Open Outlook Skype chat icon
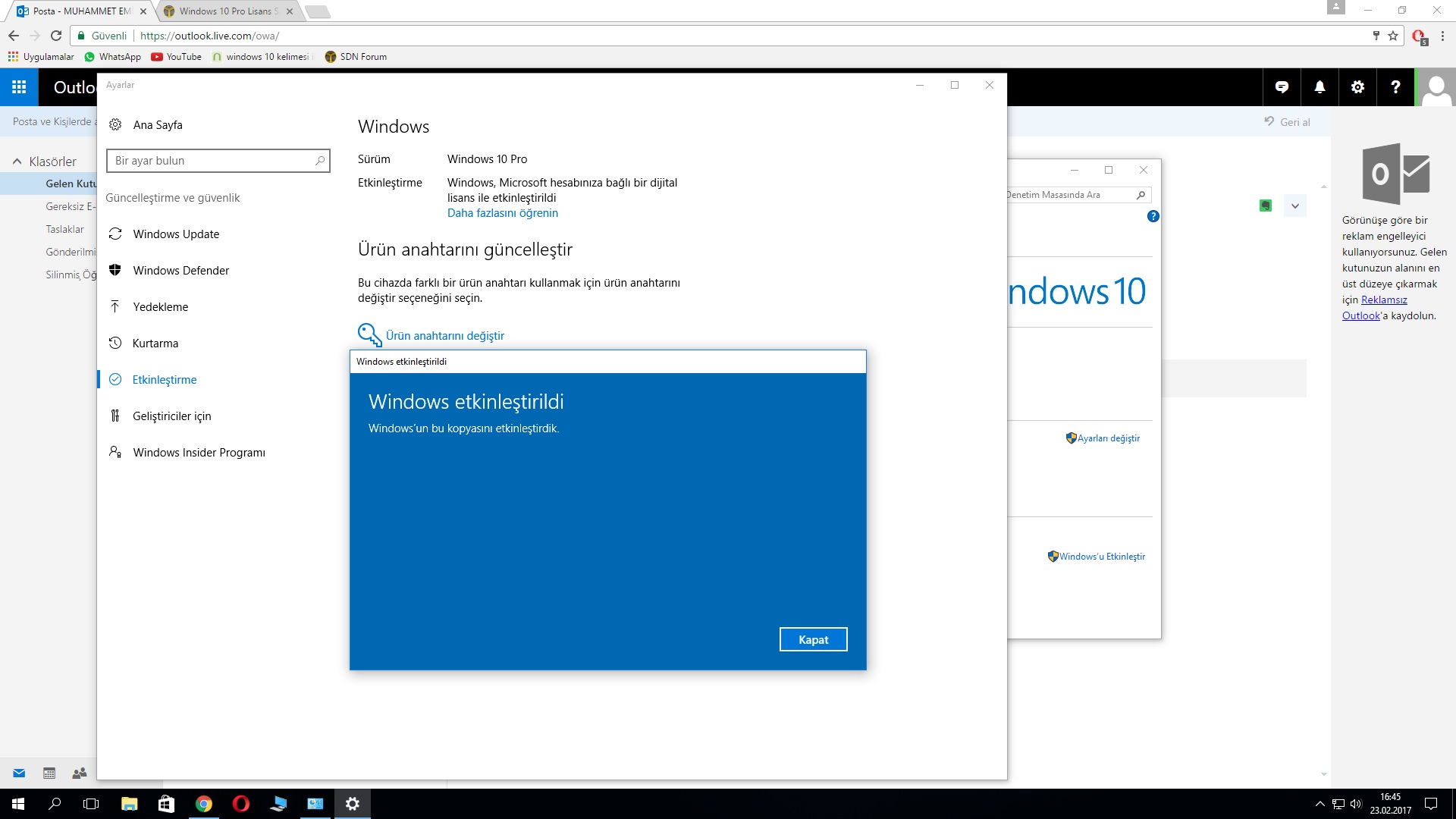This screenshot has width=1456, height=819. pyautogui.click(x=1282, y=87)
